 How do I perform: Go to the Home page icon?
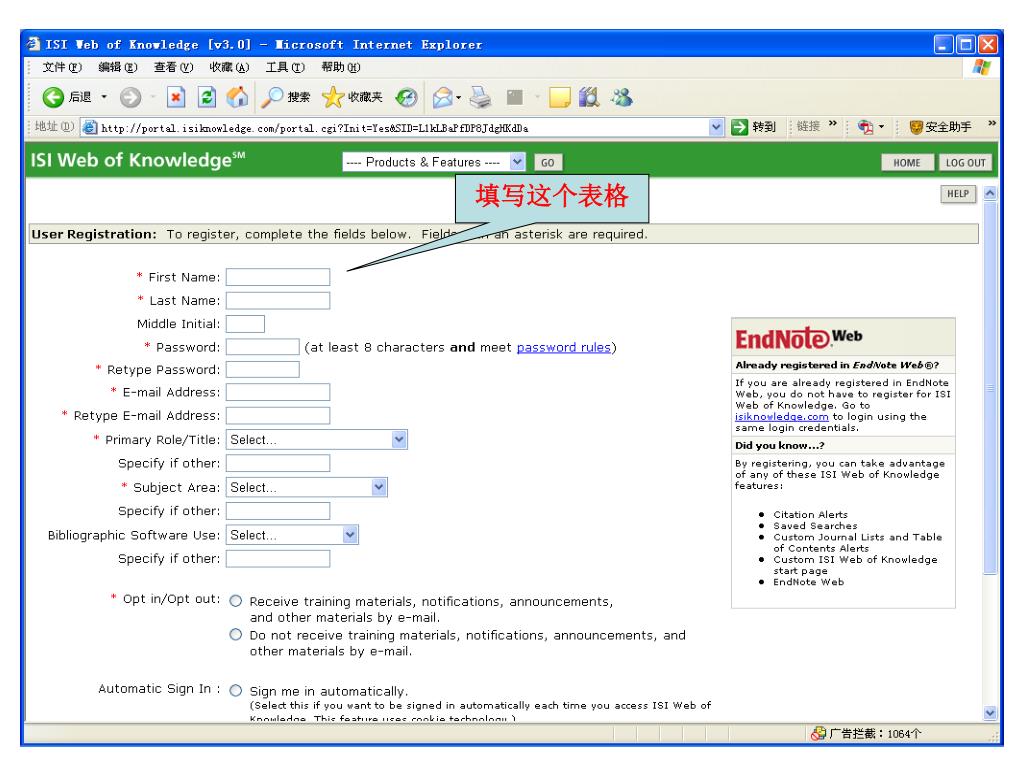point(237,97)
